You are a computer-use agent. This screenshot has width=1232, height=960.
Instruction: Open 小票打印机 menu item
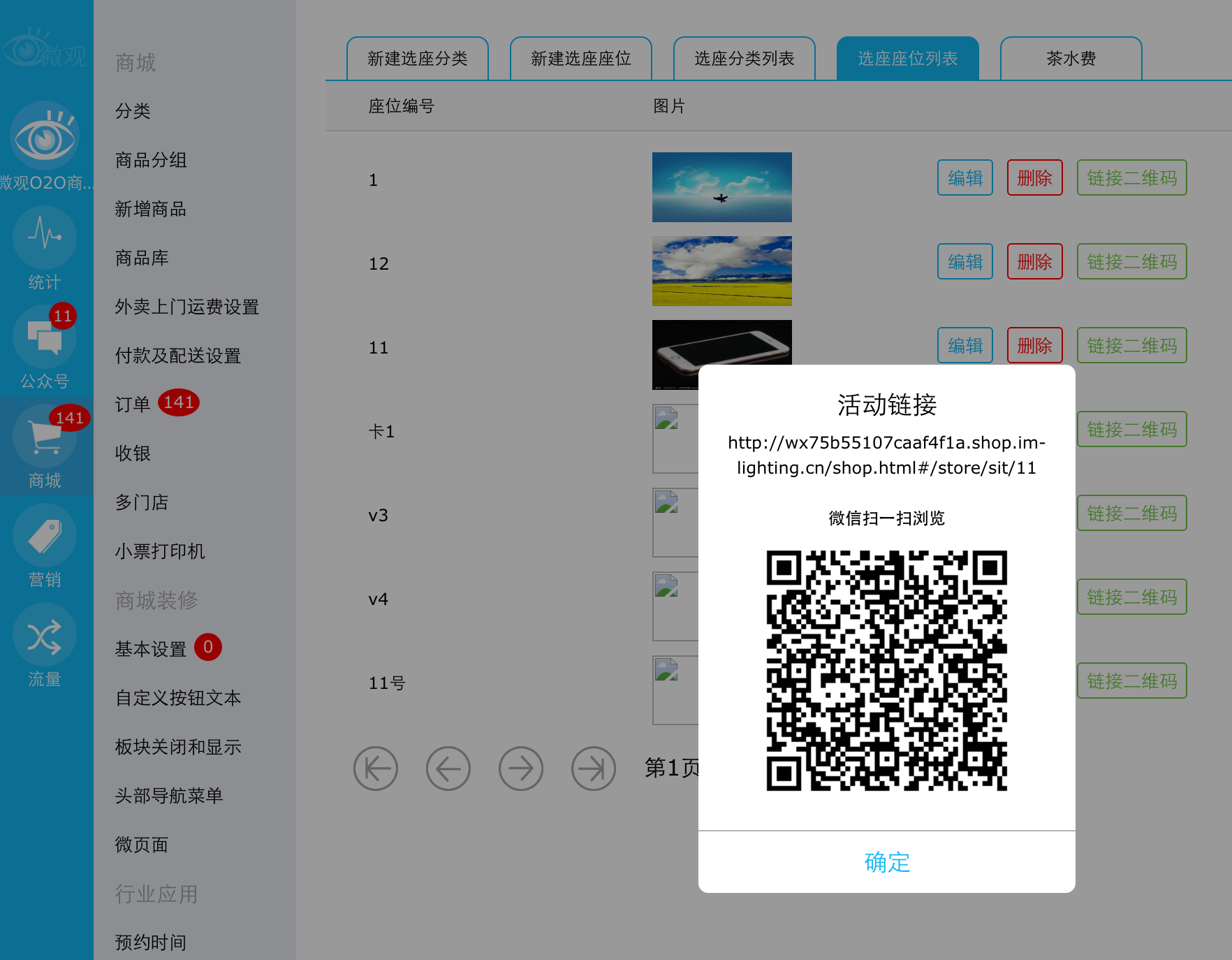[x=160, y=551]
